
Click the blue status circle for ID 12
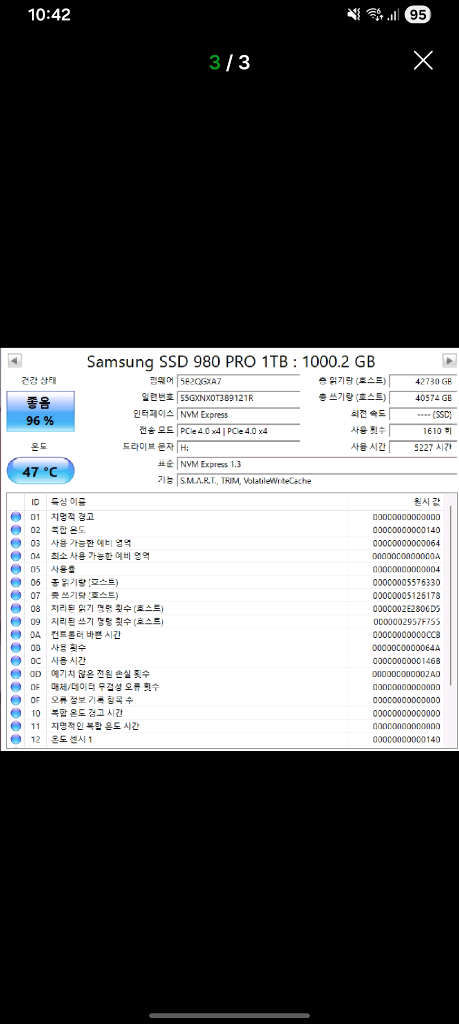click(x=16, y=740)
